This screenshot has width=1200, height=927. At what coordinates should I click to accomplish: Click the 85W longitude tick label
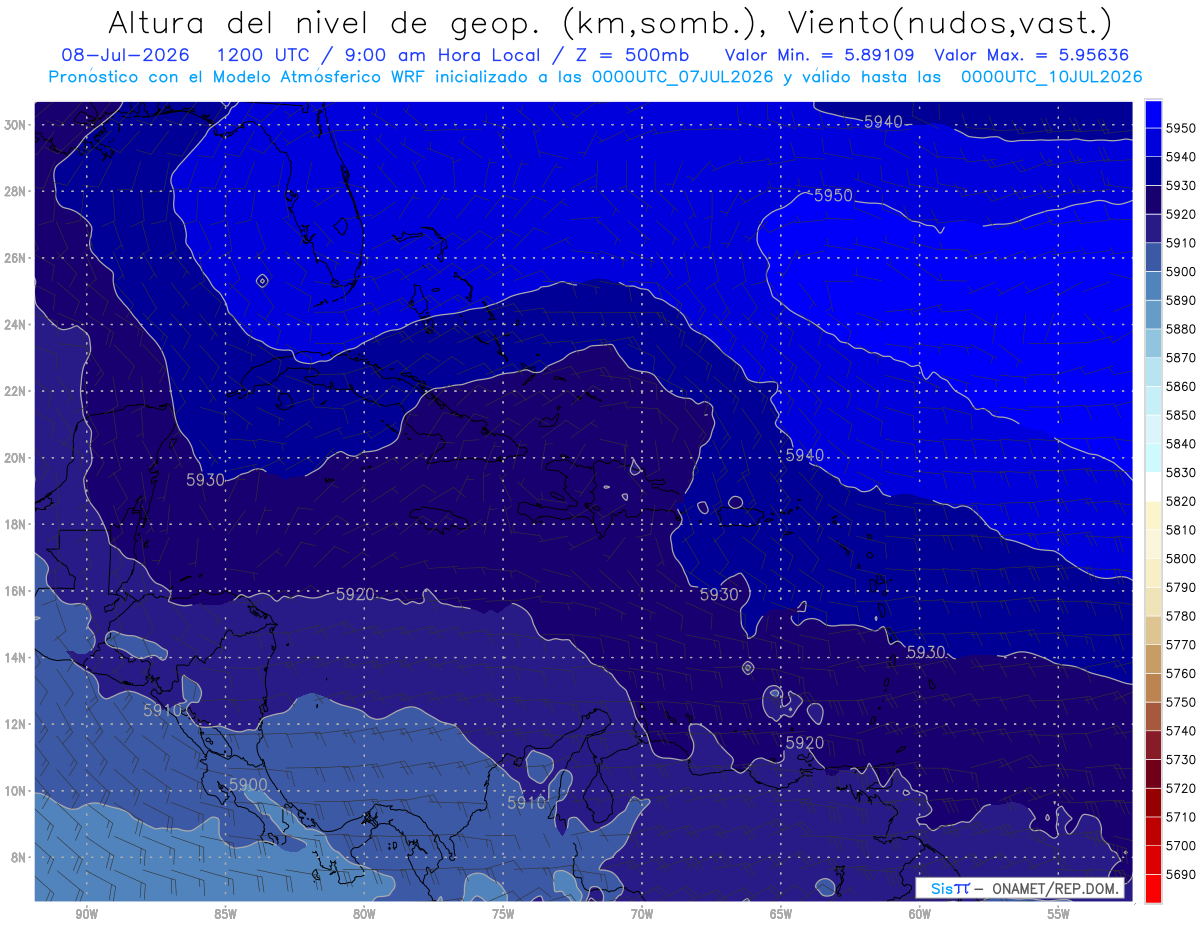coord(225,914)
